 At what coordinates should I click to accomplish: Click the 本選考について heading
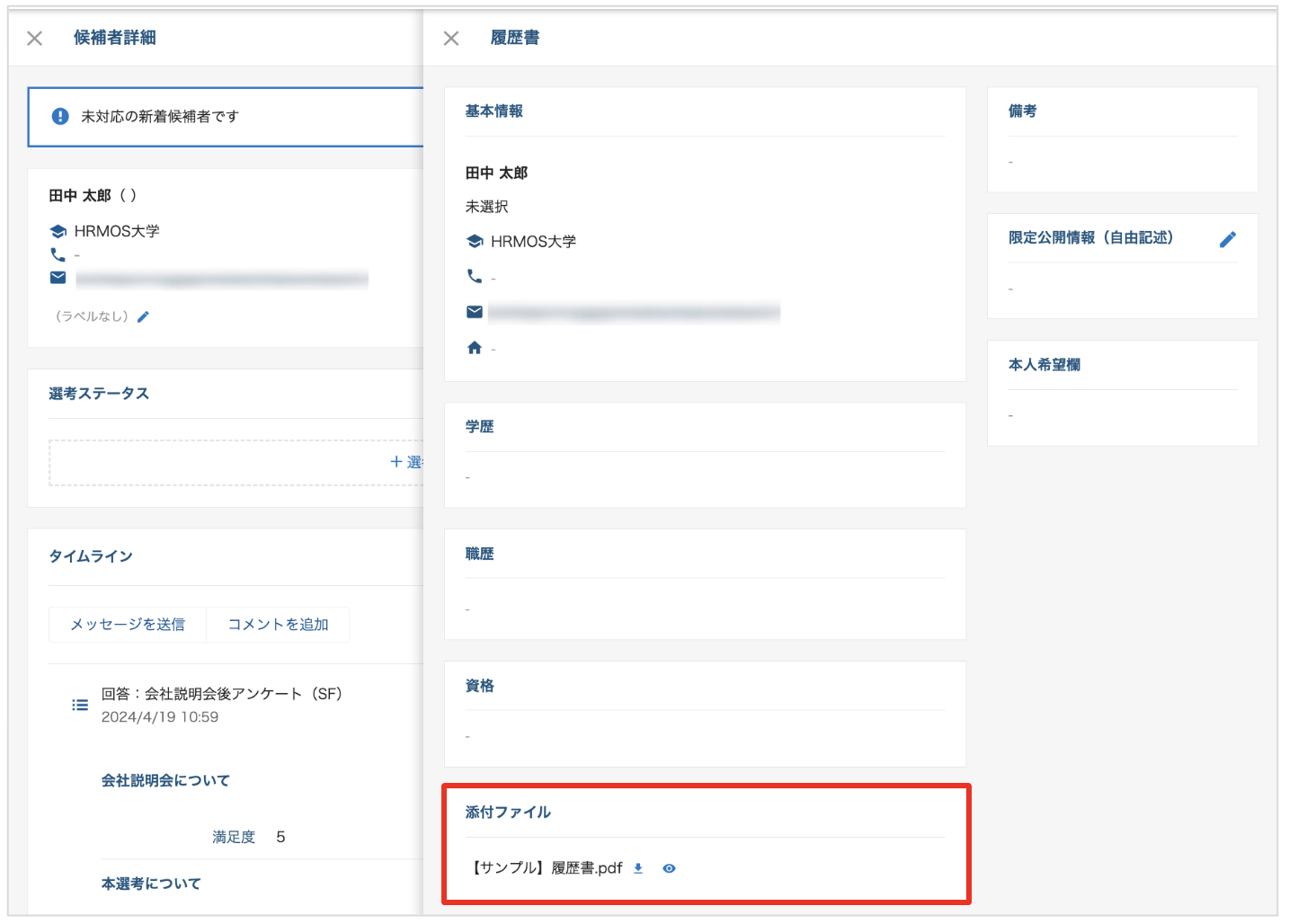pyautogui.click(x=151, y=884)
